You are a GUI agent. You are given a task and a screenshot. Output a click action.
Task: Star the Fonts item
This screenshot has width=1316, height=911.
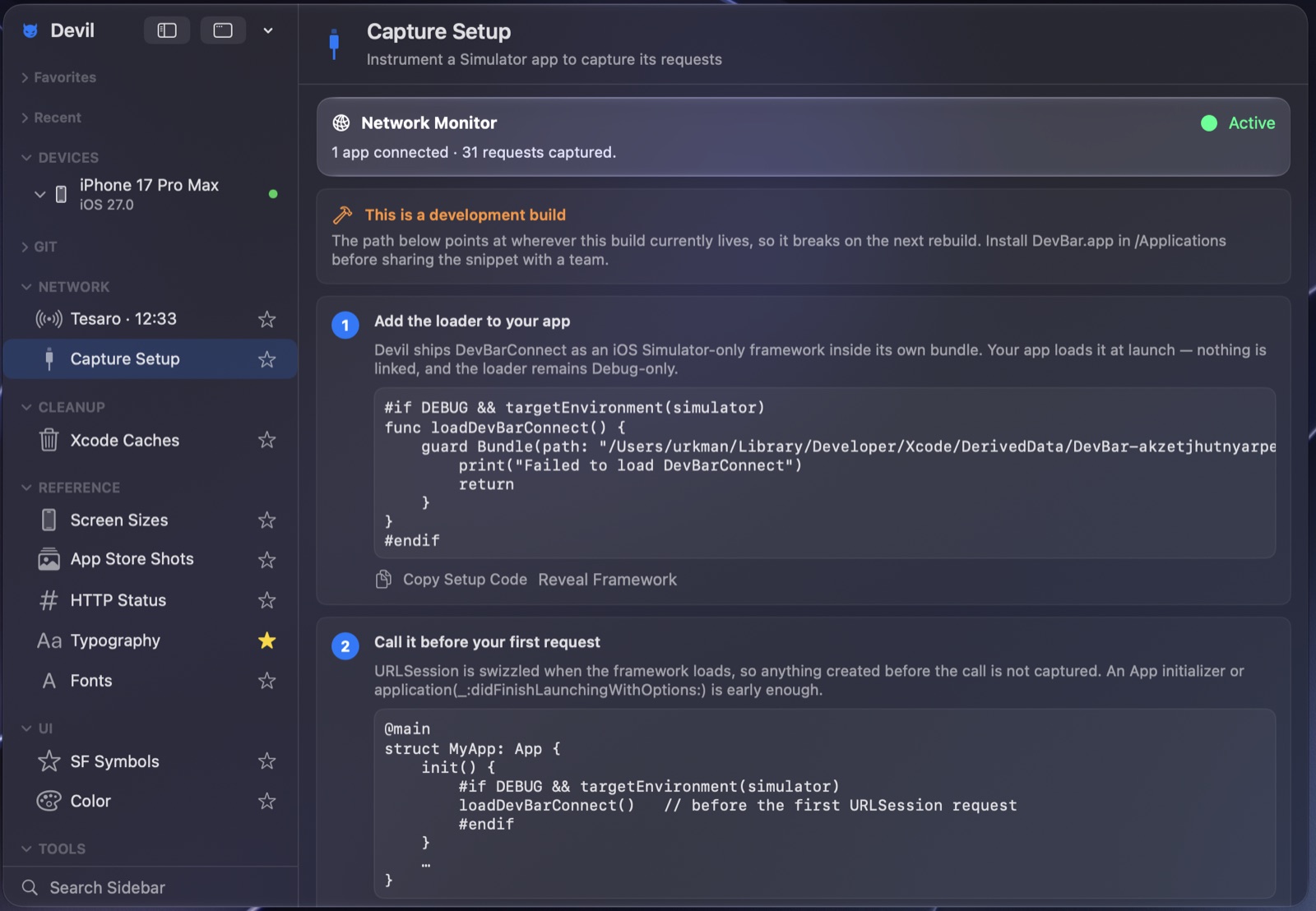(x=266, y=681)
